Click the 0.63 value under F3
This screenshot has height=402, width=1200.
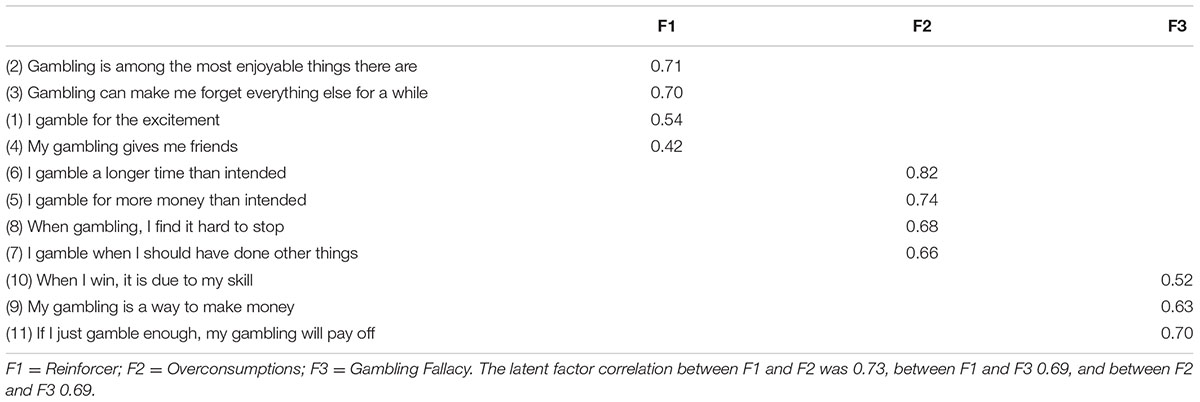pyautogui.click(x=1178, y=305)
